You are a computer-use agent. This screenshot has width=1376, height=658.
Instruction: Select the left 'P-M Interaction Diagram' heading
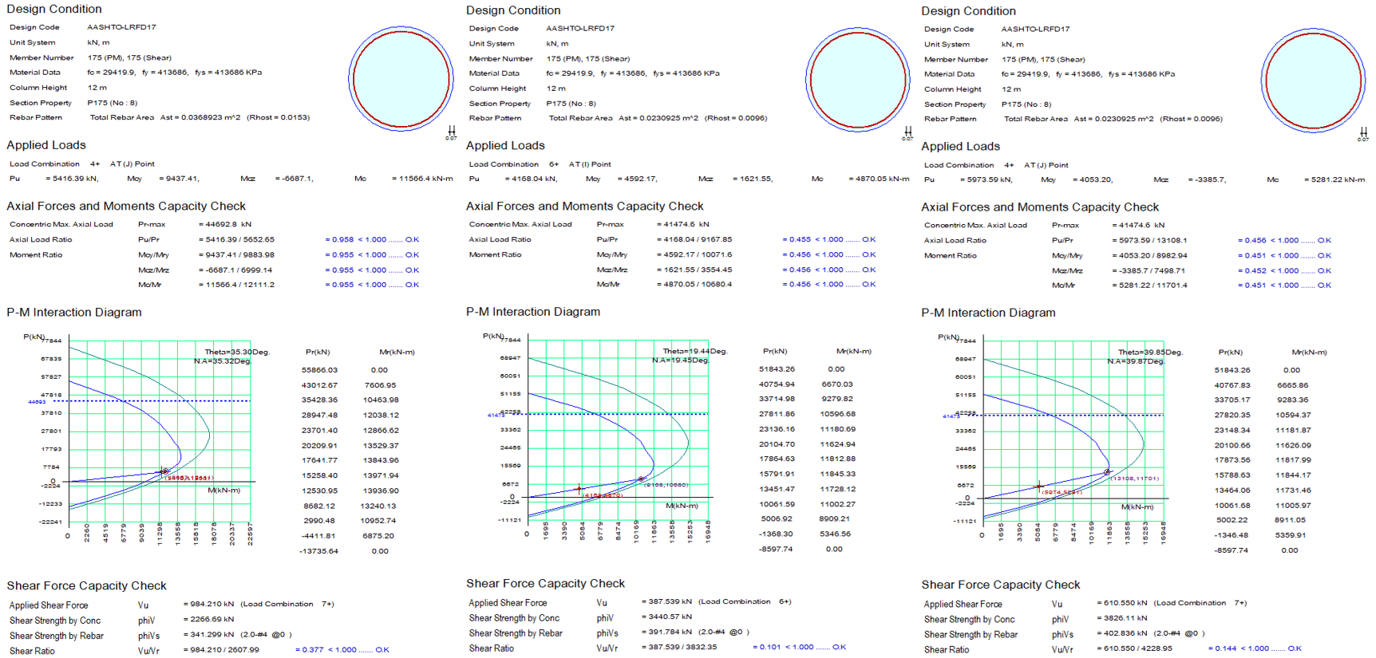[74, 312]
